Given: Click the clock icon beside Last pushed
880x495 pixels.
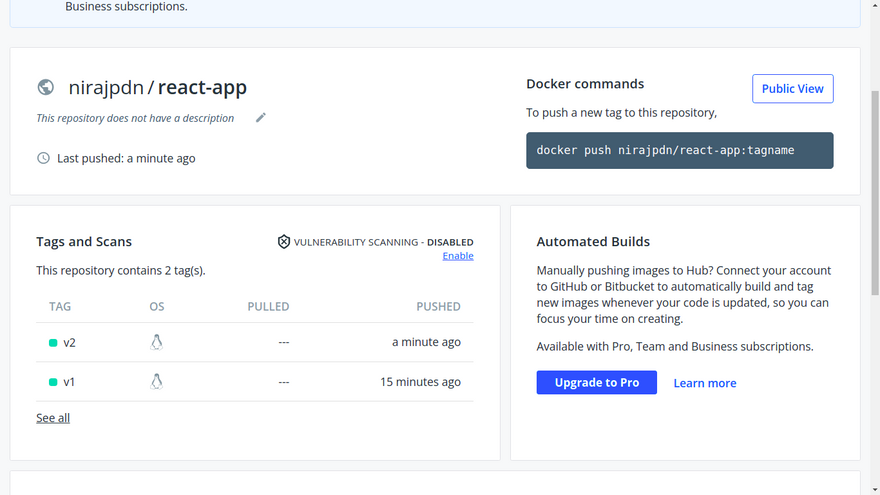Looking at the screenshot, I should 43,158.
